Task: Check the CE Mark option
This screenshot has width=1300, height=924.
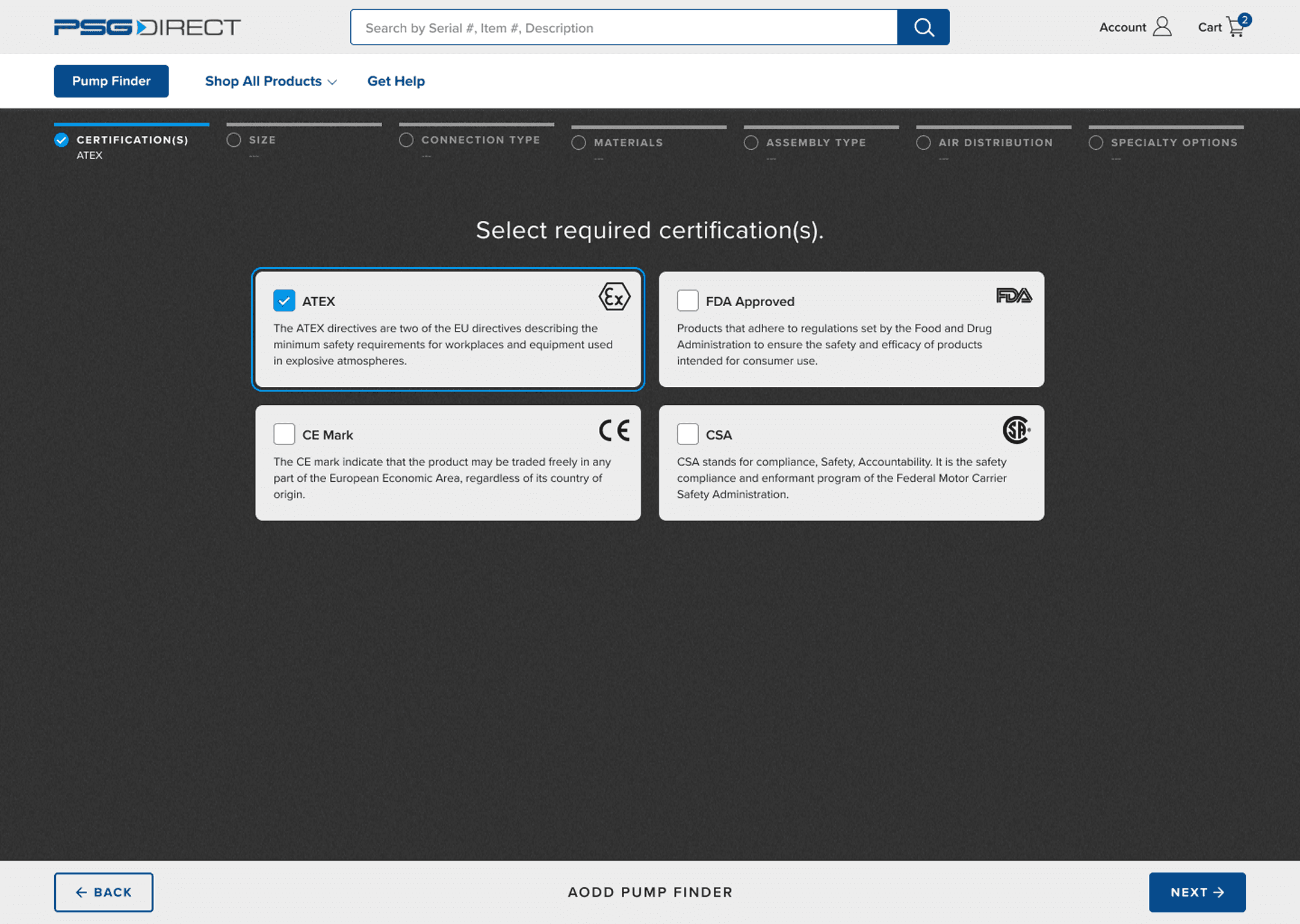Action: point(284,434)
